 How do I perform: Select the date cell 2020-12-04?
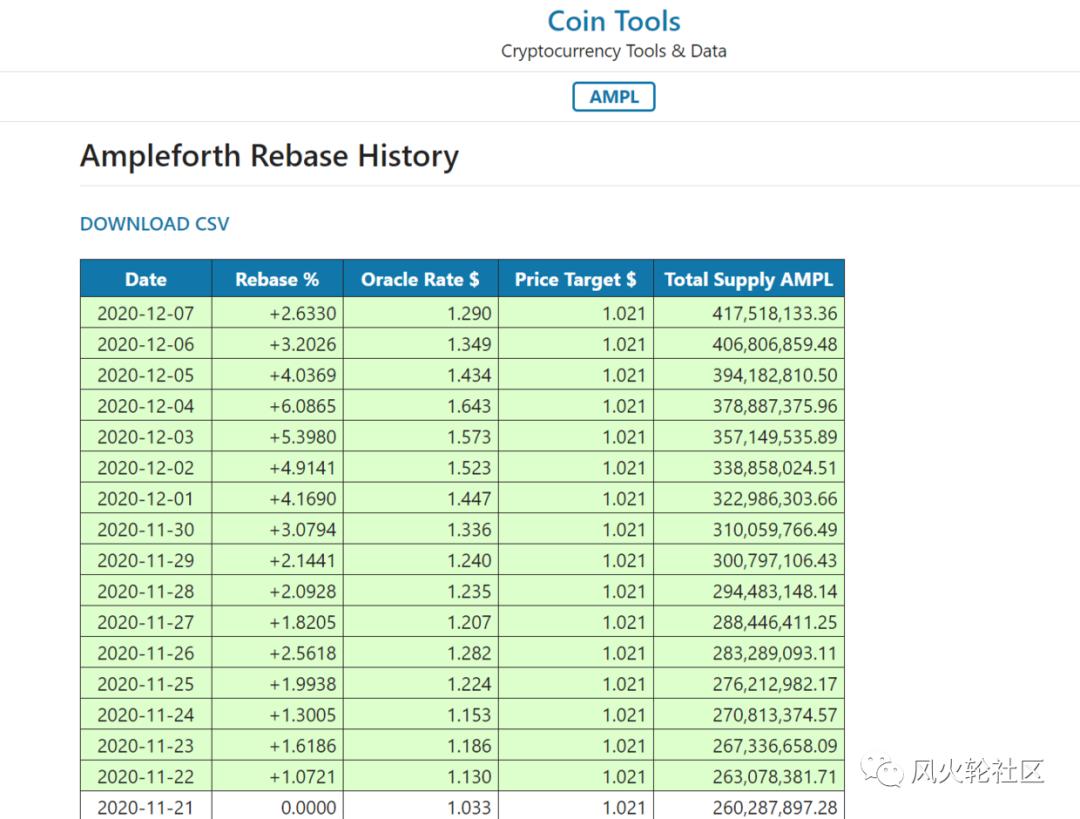pyautogui.click(x=145, y=406)
